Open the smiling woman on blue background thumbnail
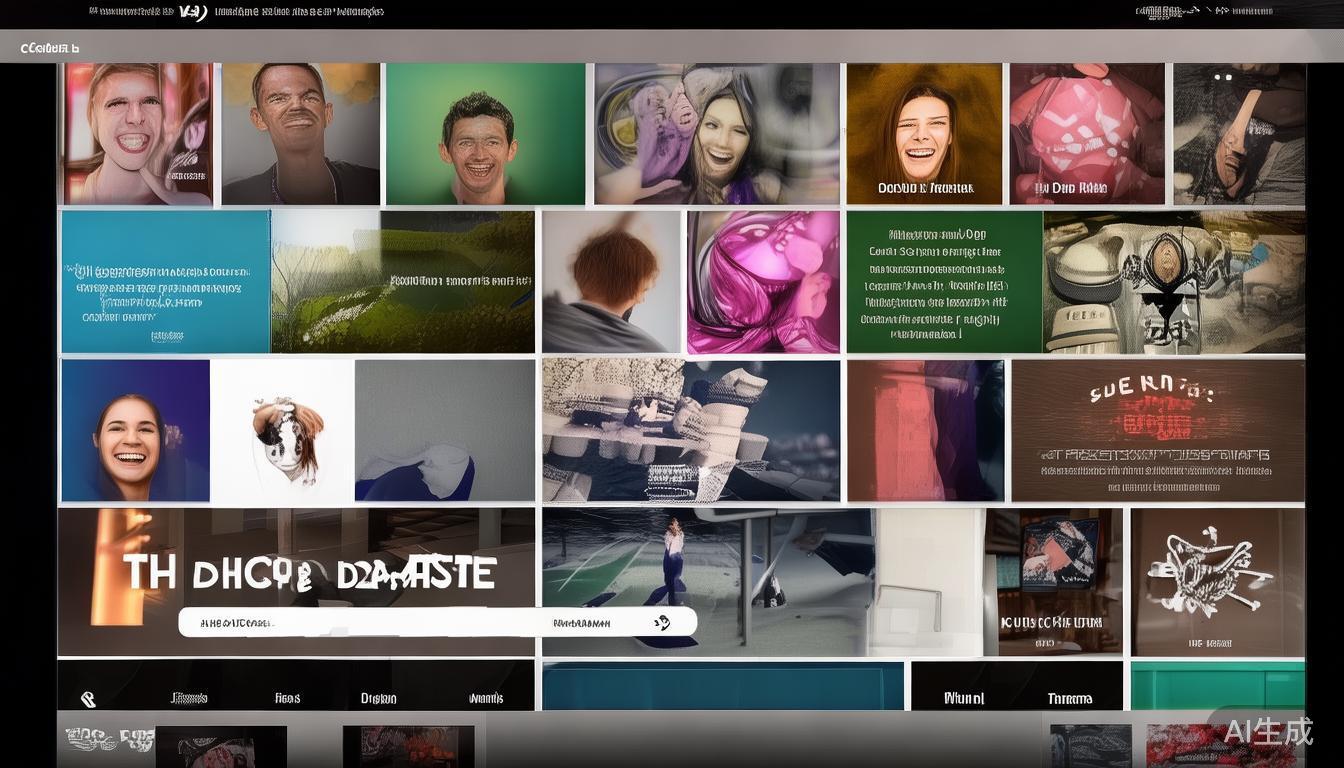The width and height of the screenshot is (1344, 768). (x=135, y=430)
